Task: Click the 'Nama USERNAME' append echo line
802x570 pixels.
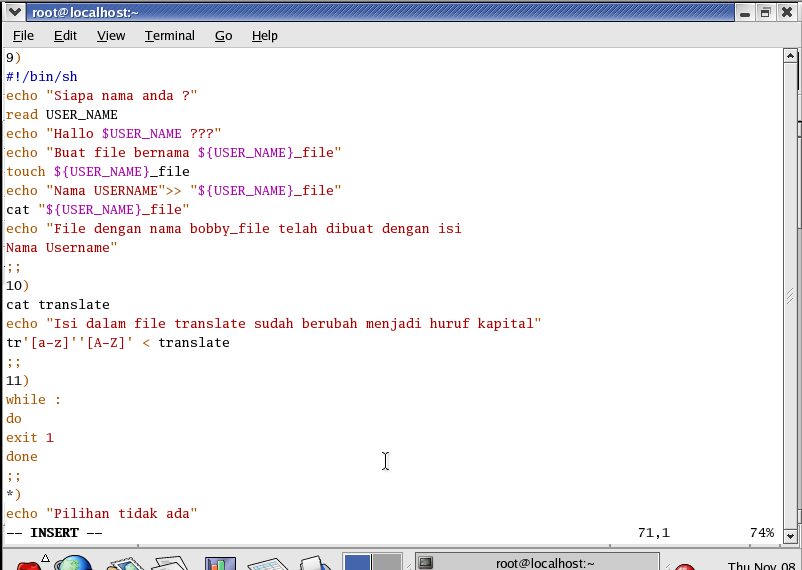Action: pyautogui.click(x=173, y=190)
